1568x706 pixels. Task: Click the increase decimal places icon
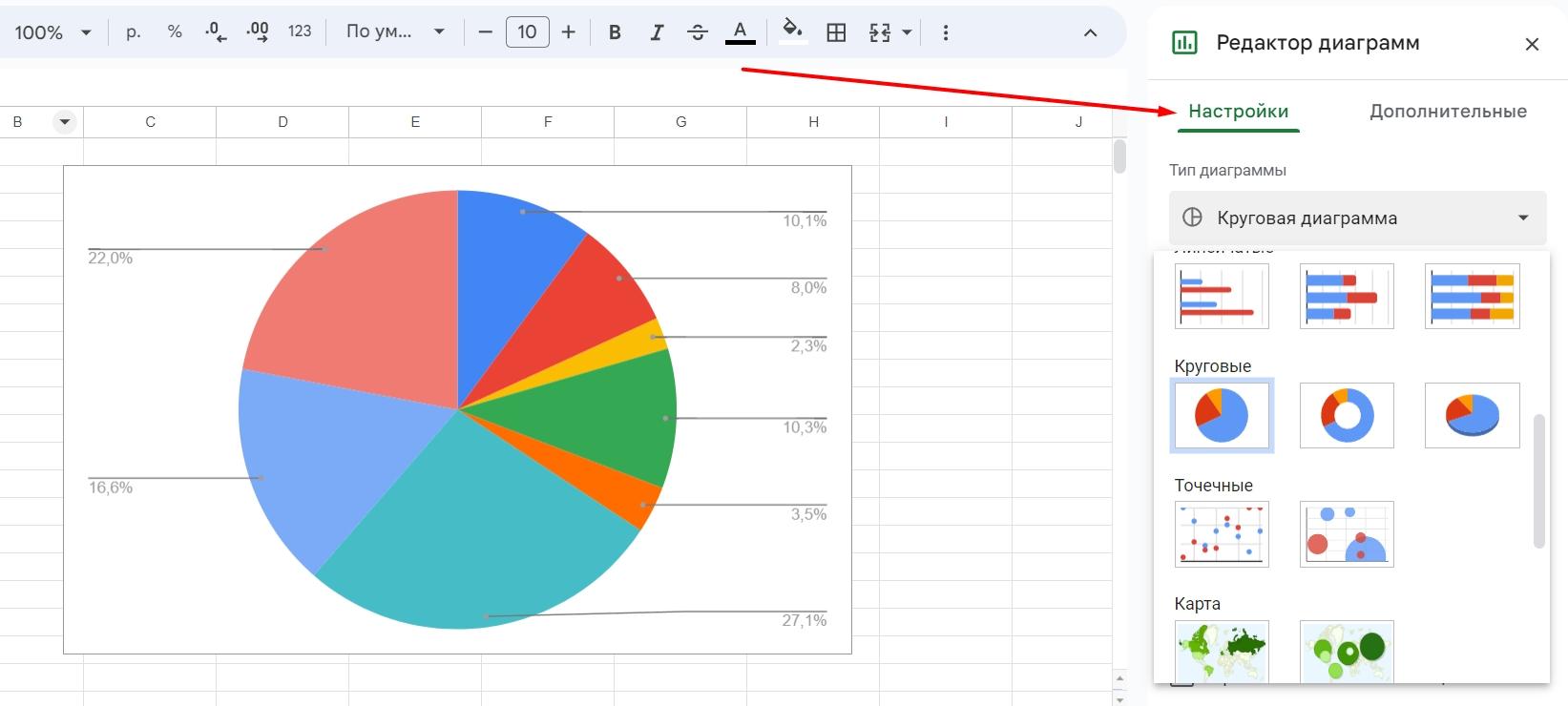point(257,32)
